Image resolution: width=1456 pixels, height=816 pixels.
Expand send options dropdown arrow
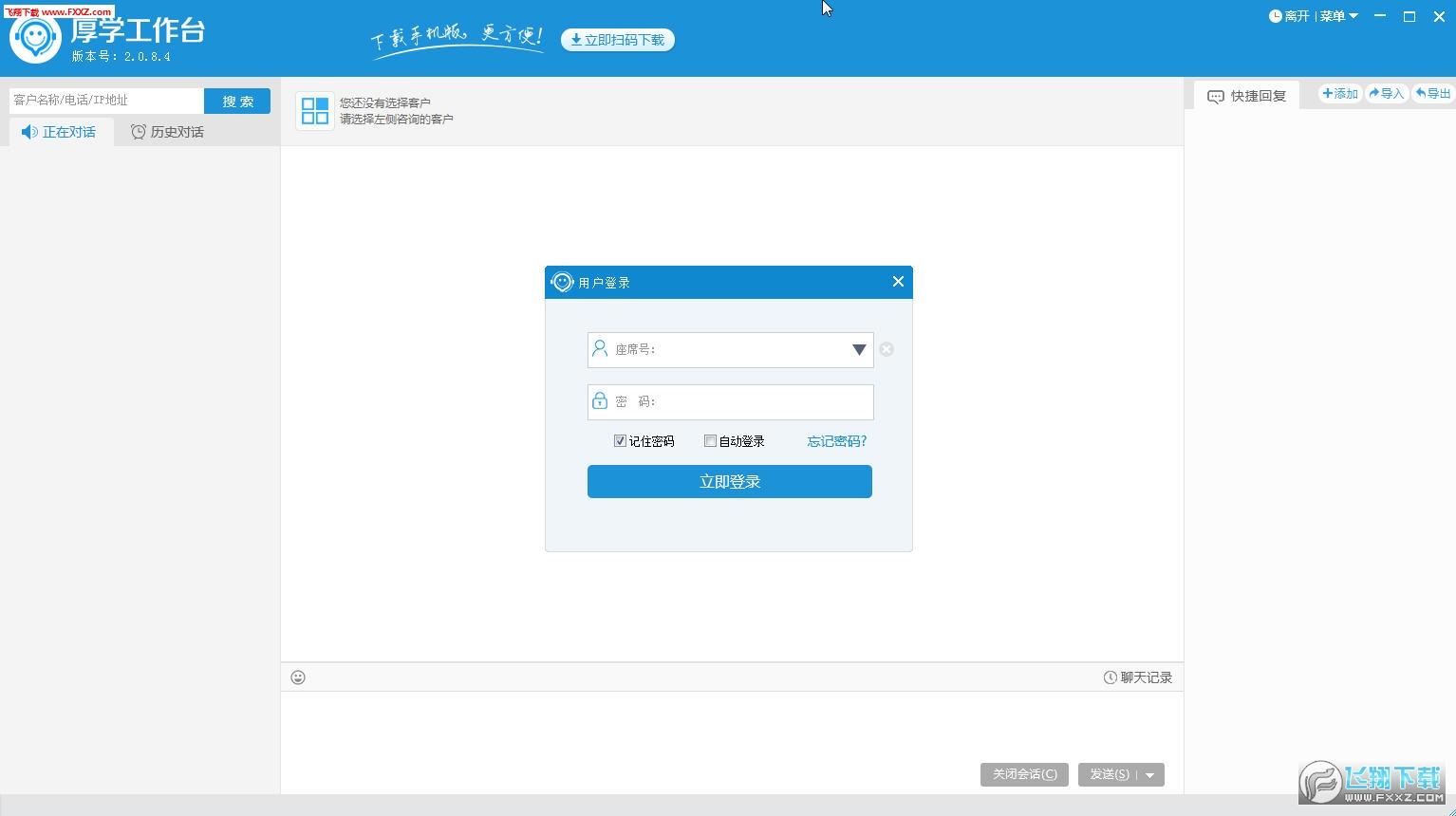(1150, 775)
